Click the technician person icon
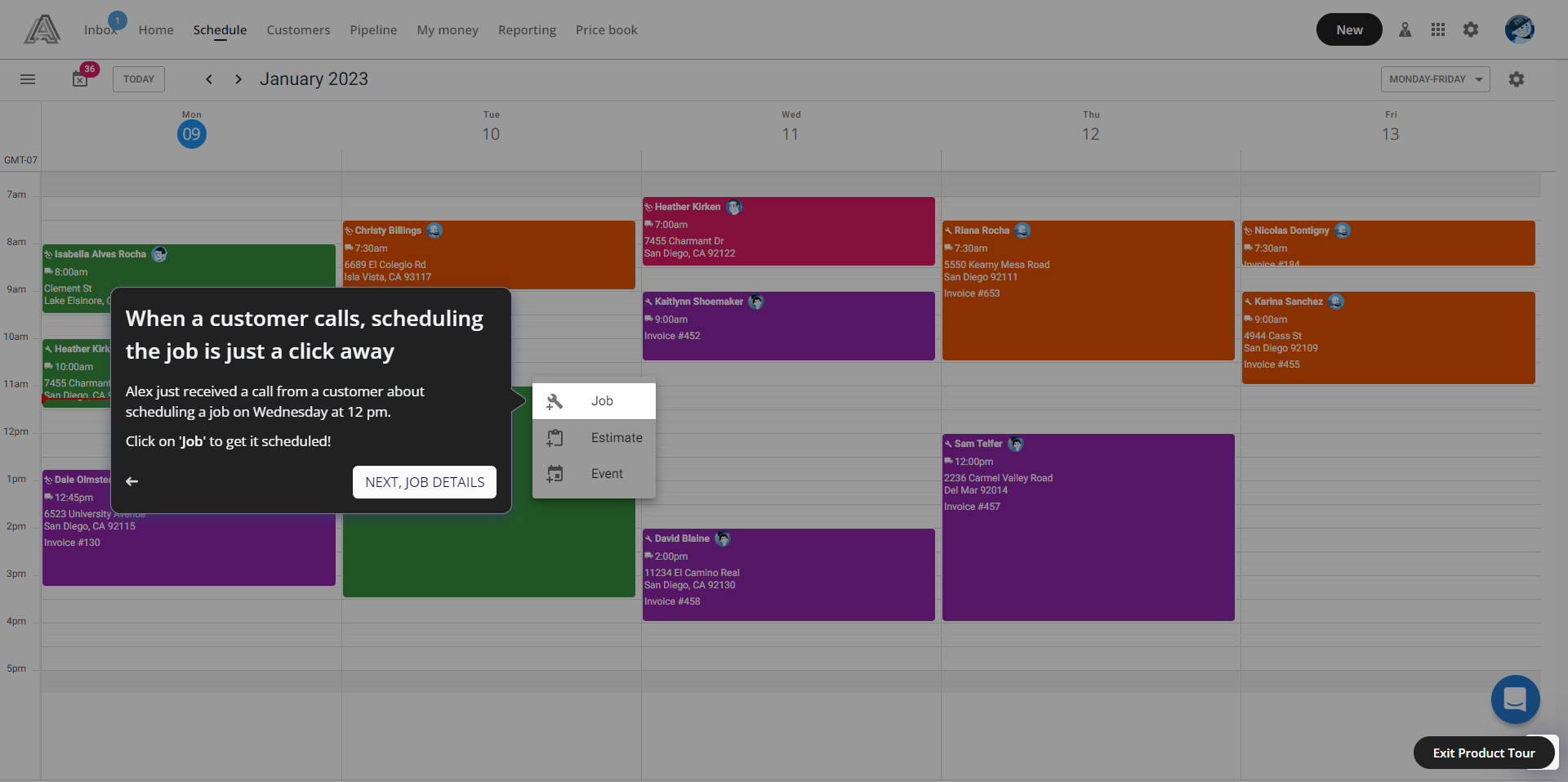This screenshot has width=1568, height=782. tap(1405, 29)
